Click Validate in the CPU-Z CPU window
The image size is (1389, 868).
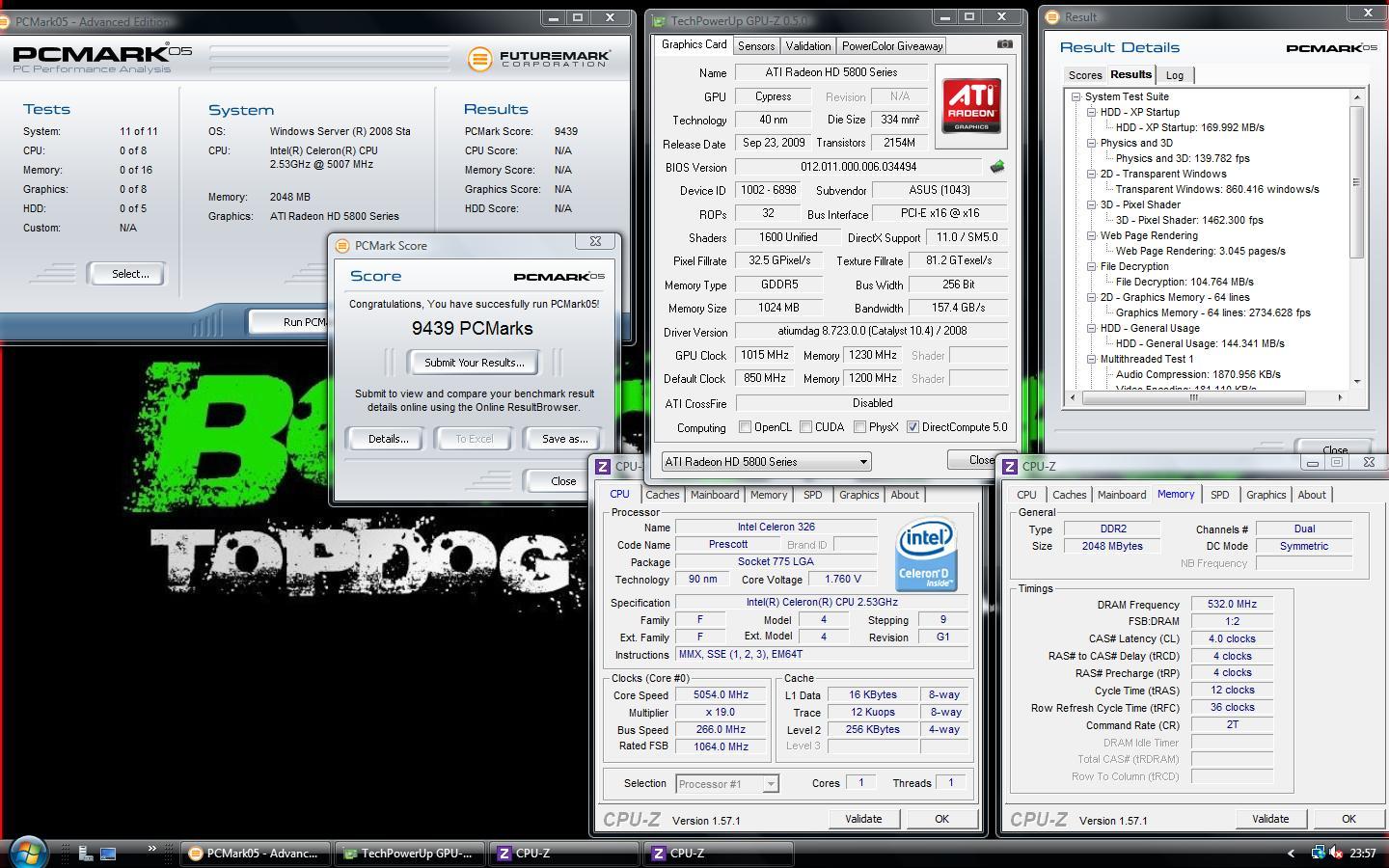(863, 819)
